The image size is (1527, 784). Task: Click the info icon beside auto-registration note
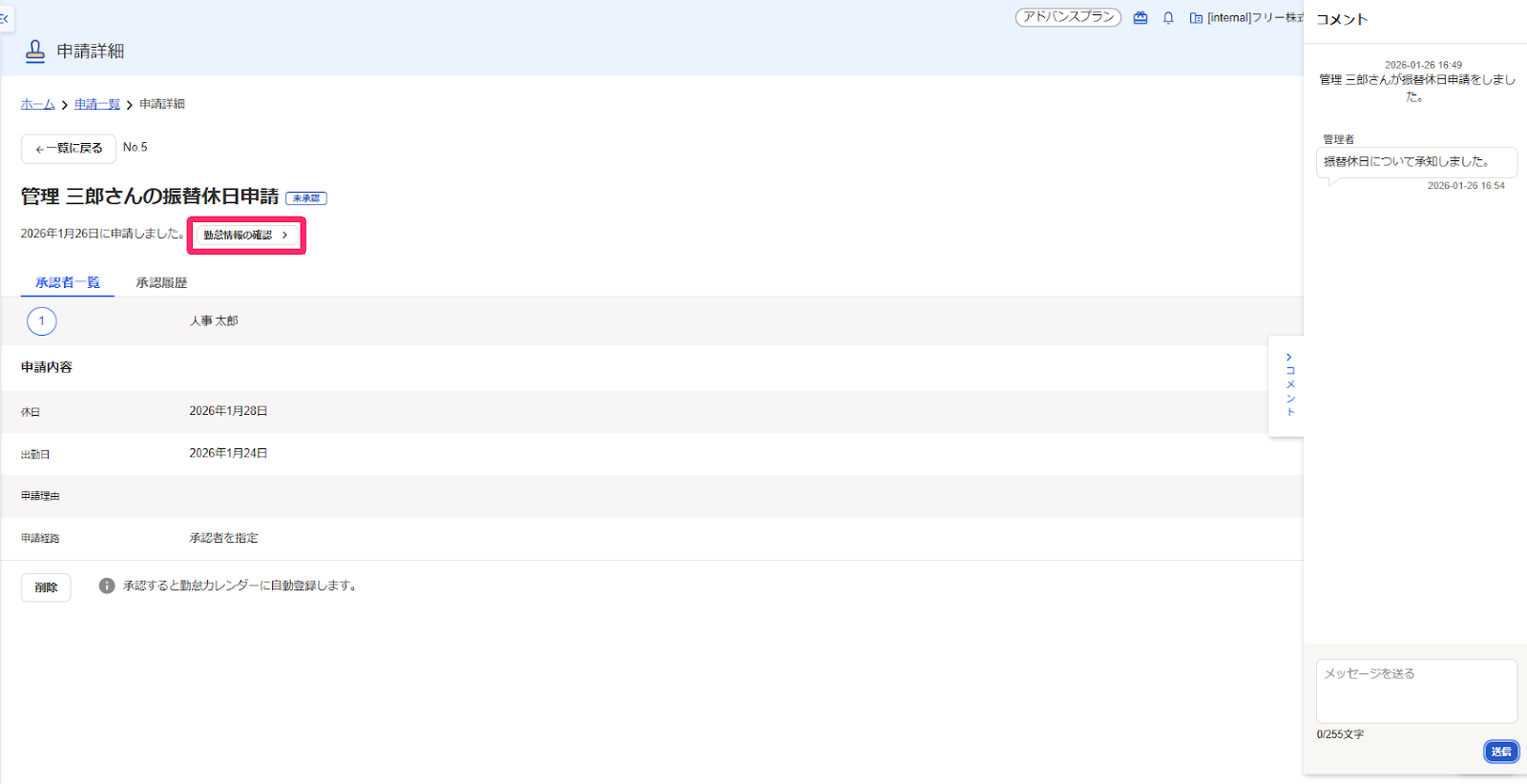[107, 586]
